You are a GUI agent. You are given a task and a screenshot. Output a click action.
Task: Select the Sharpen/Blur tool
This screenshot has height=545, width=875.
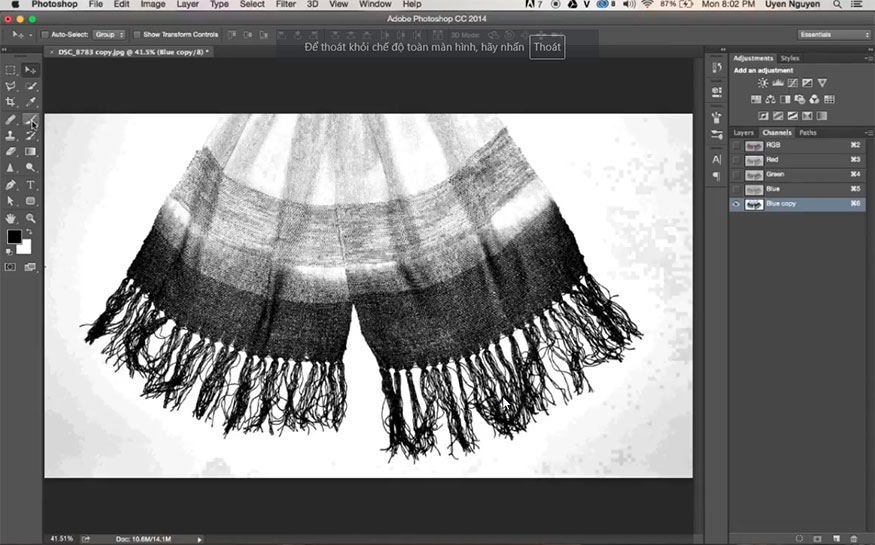tap(11, 167)
